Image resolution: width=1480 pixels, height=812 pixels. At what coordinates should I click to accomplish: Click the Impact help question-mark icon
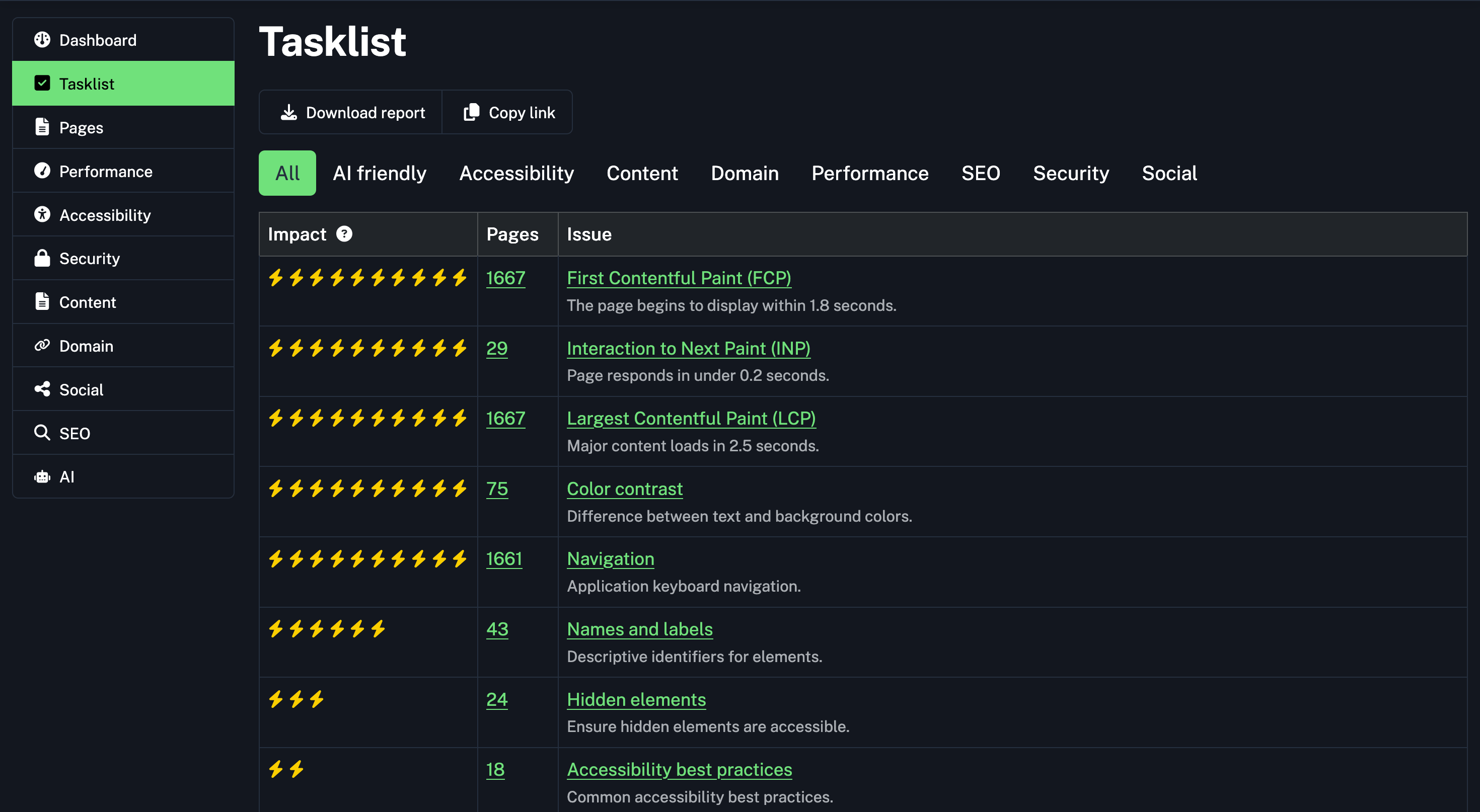(344, 234)
